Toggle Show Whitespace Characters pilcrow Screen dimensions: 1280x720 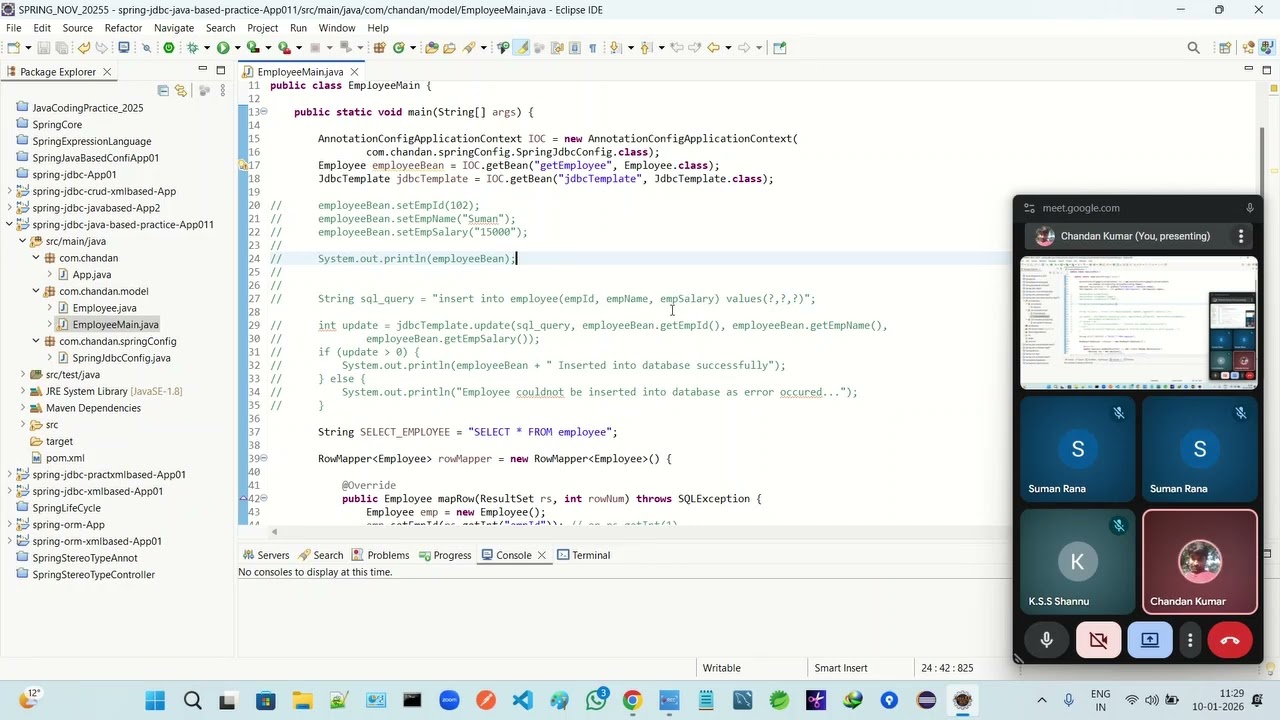tap(592, 47)
